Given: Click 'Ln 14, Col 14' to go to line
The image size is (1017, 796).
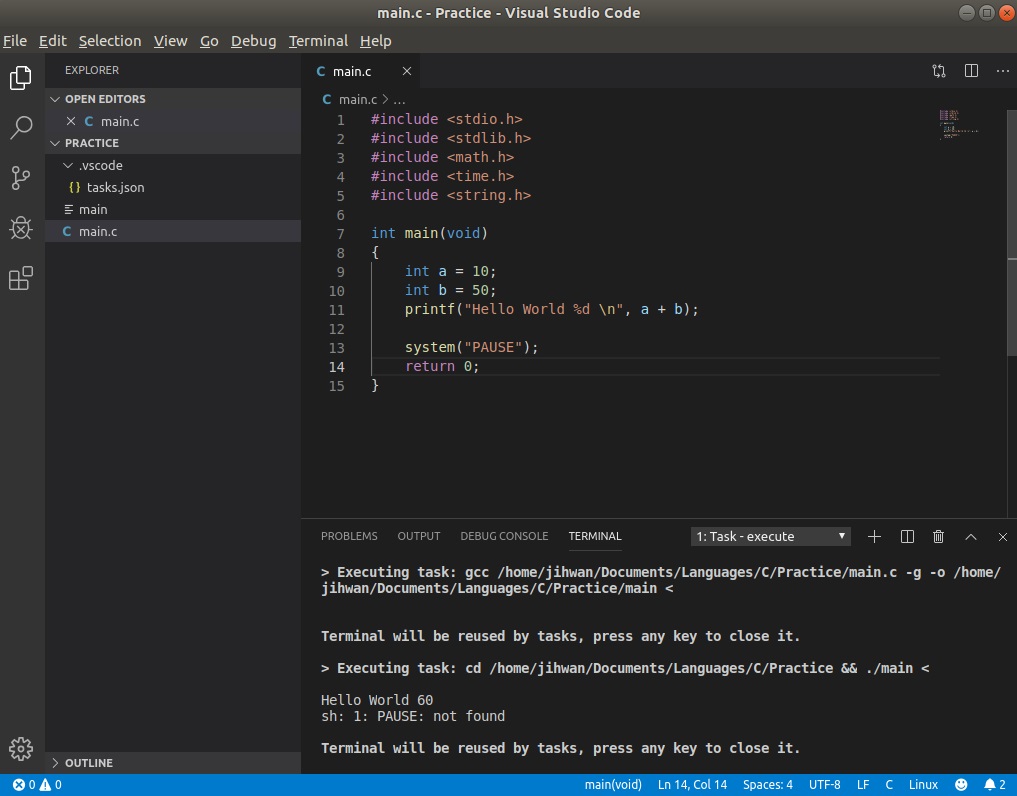Looking at the screenshot, I should [x=690, y=784].
